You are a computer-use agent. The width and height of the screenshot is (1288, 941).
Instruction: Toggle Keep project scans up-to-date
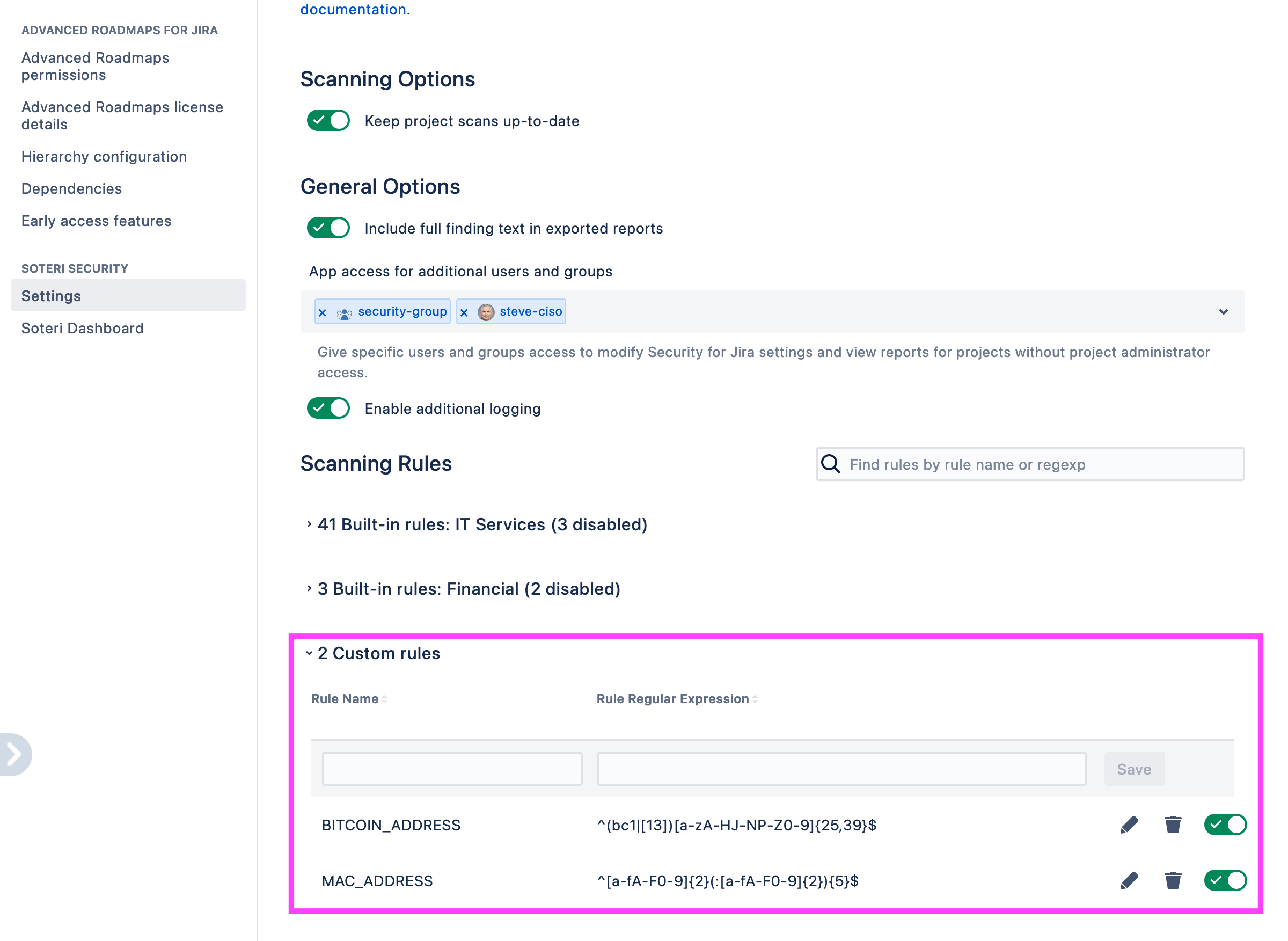click(x=328, y=121)
